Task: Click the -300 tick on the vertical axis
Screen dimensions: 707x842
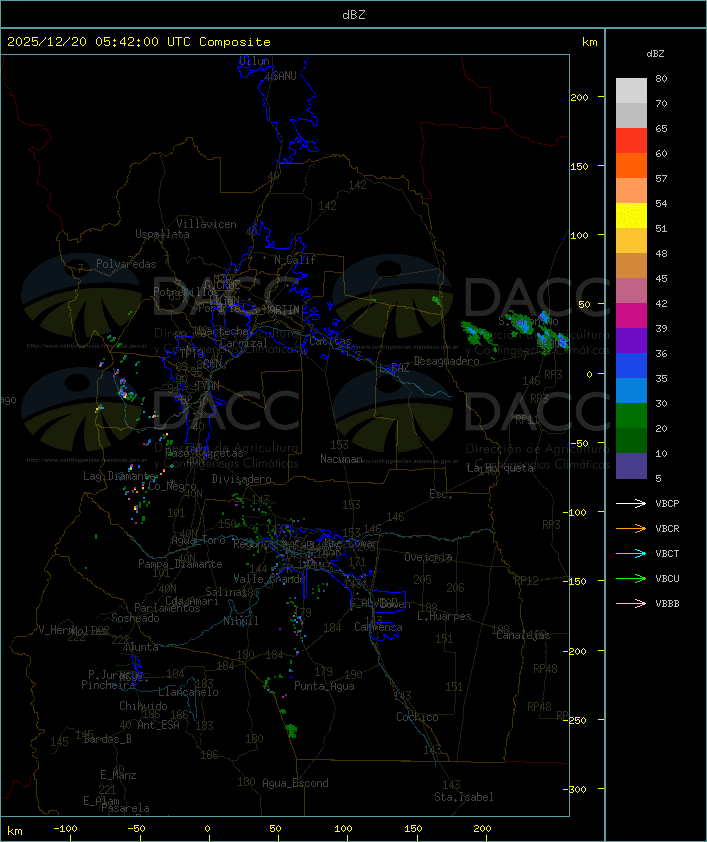Action: (x=577, y=789)
